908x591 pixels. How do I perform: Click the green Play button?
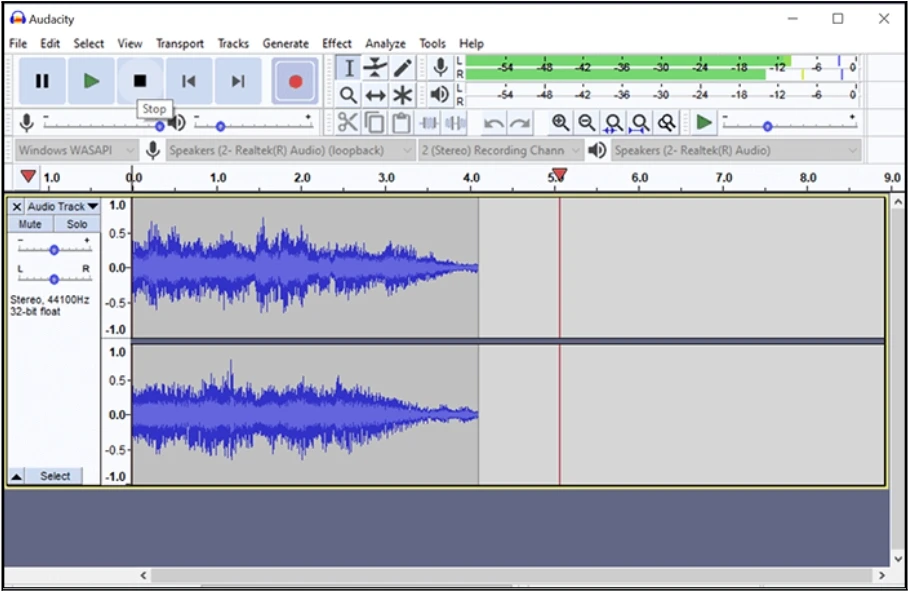click(x=91, y=81)
